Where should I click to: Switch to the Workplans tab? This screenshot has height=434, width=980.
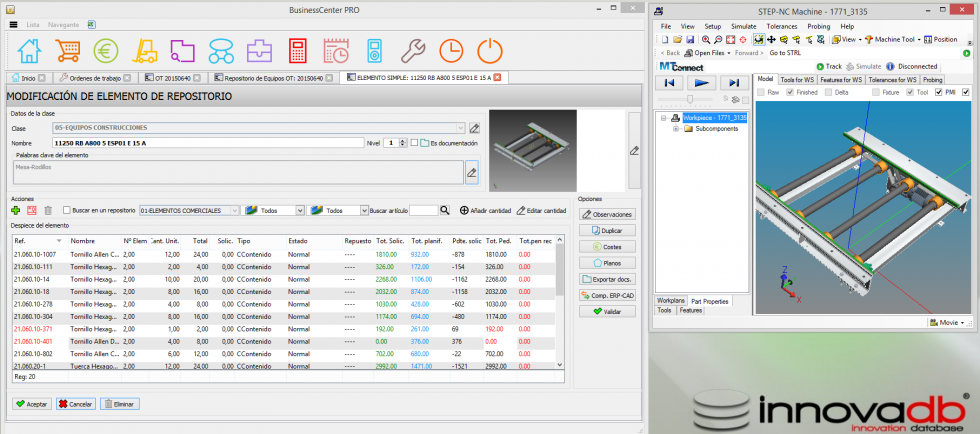pyautogui.click(x=672, y=301)
